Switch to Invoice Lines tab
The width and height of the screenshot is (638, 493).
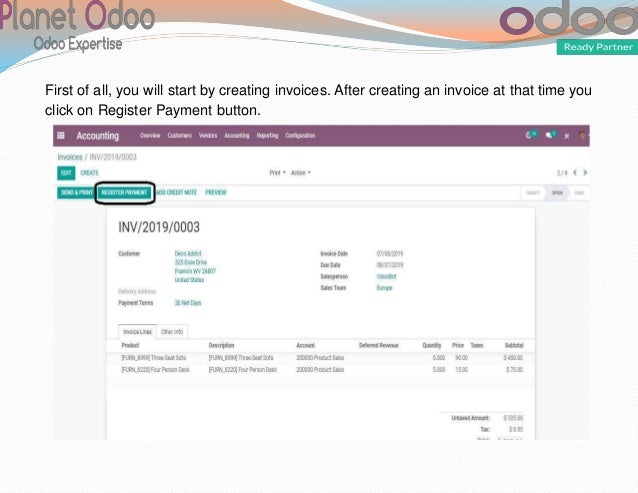coord(137,332)
